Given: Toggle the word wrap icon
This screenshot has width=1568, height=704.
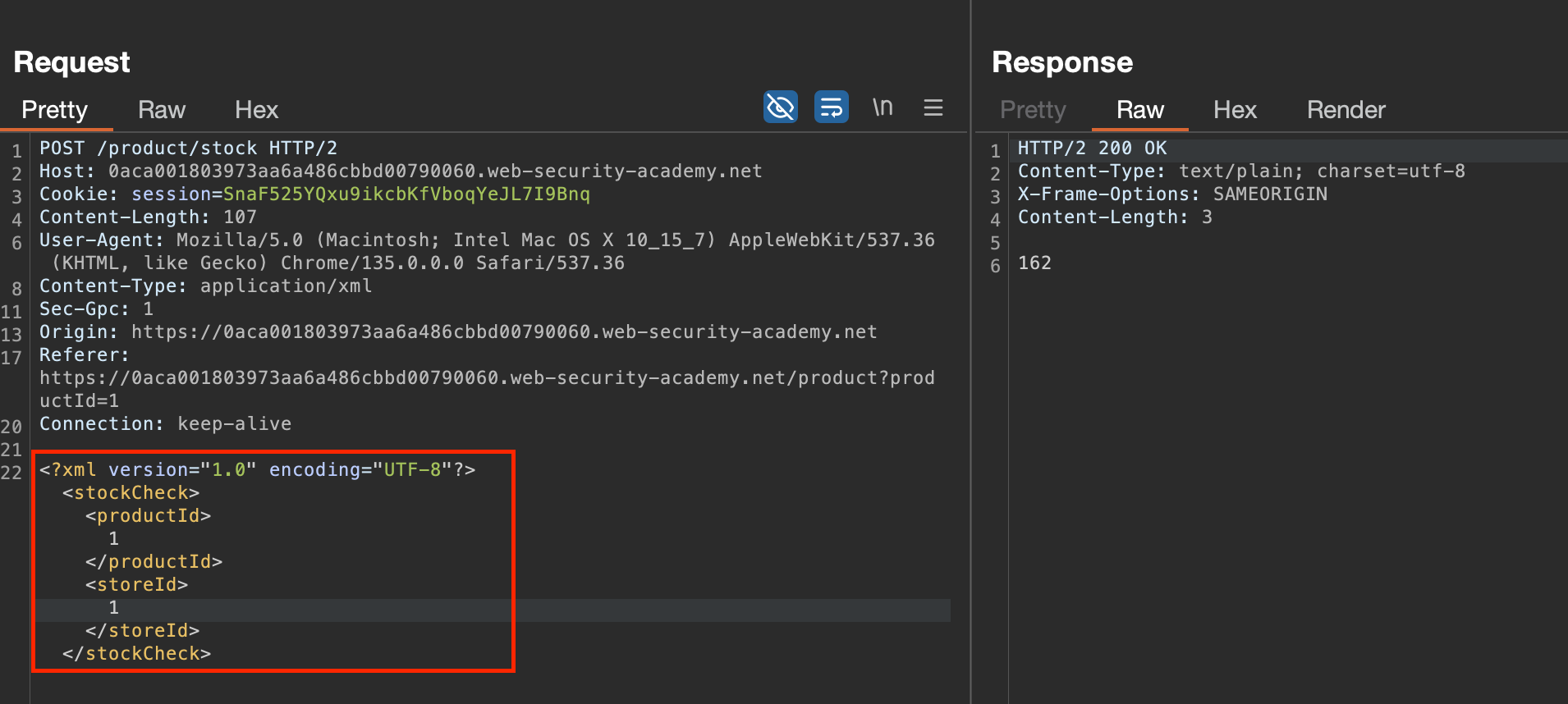Looking at the screenshot, I should 831,107.
